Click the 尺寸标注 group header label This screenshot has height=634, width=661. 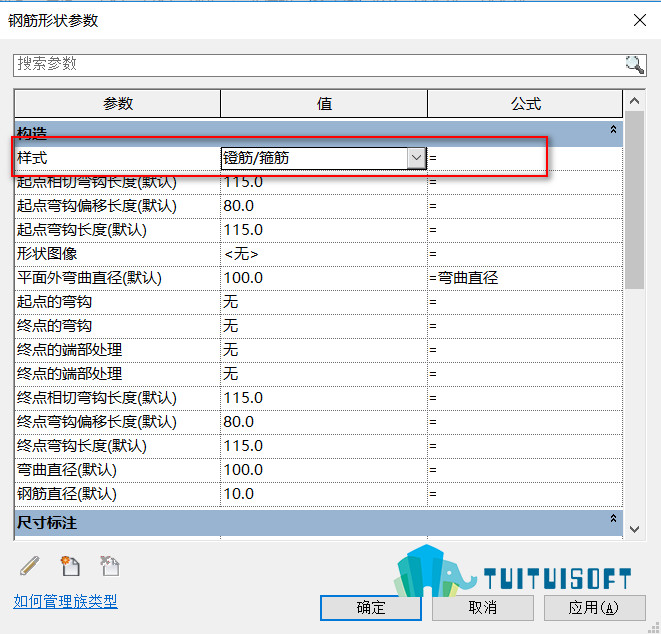[47, 523]
